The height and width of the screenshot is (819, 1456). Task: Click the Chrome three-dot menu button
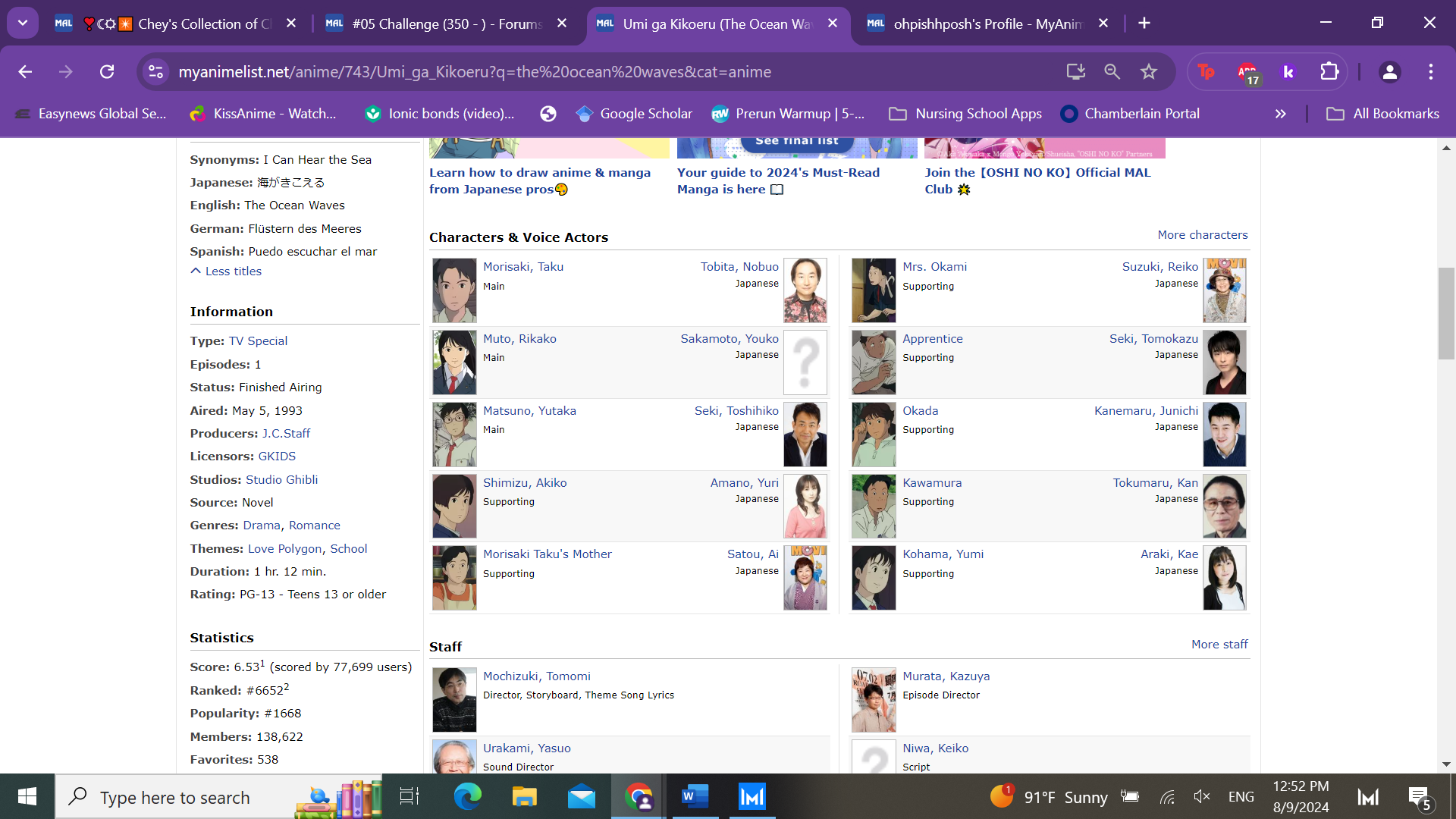[x=1430, y=71]
